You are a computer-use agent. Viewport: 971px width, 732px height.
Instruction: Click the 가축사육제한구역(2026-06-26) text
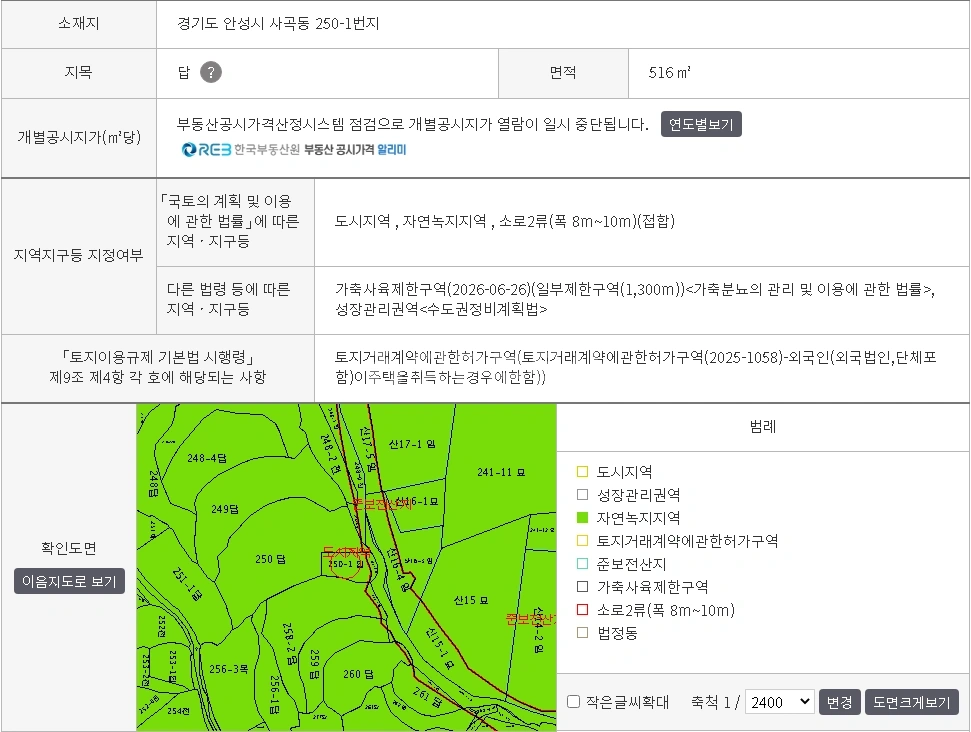tap(433, 289)
